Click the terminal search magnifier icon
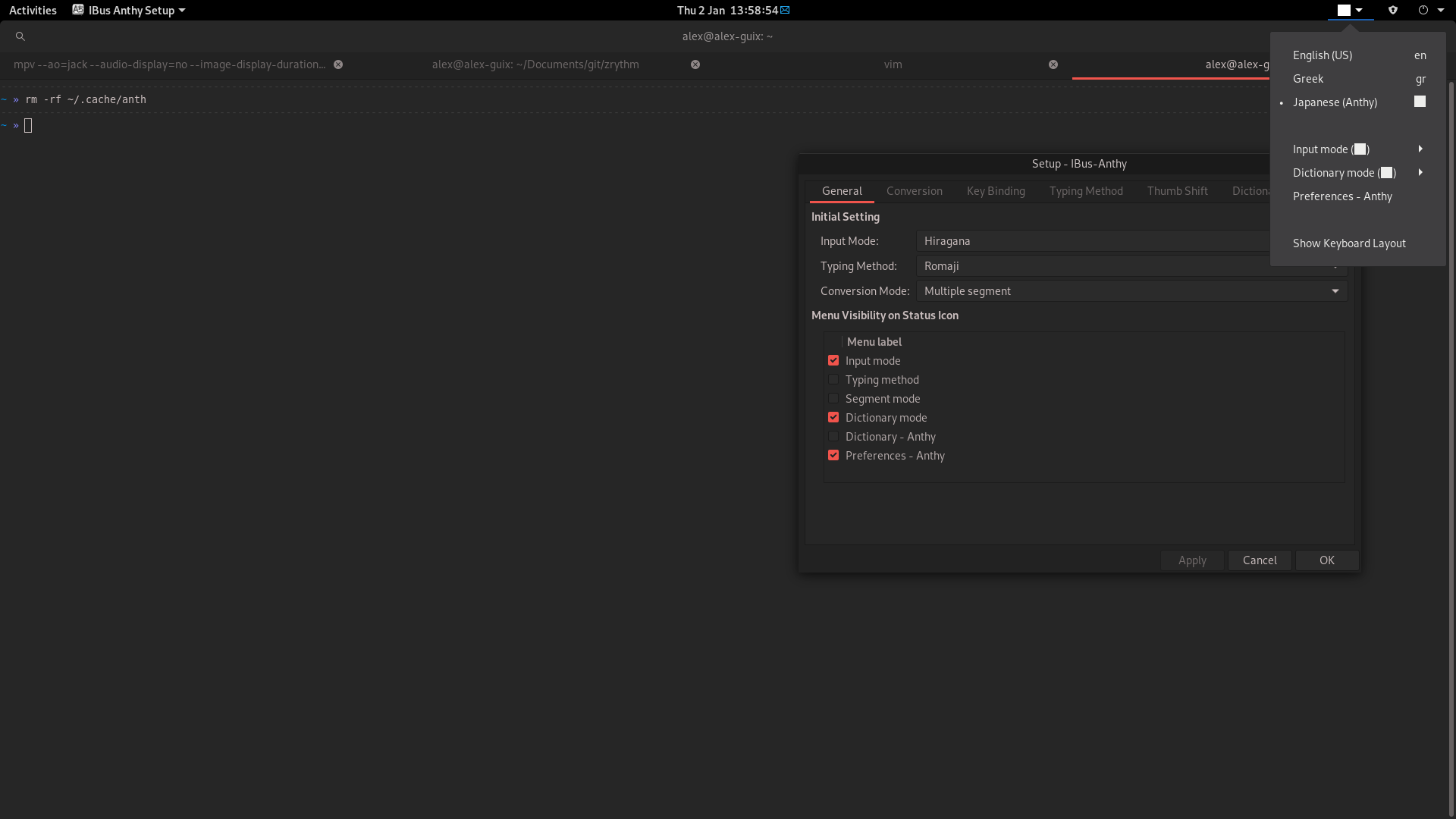 (20, 36)
